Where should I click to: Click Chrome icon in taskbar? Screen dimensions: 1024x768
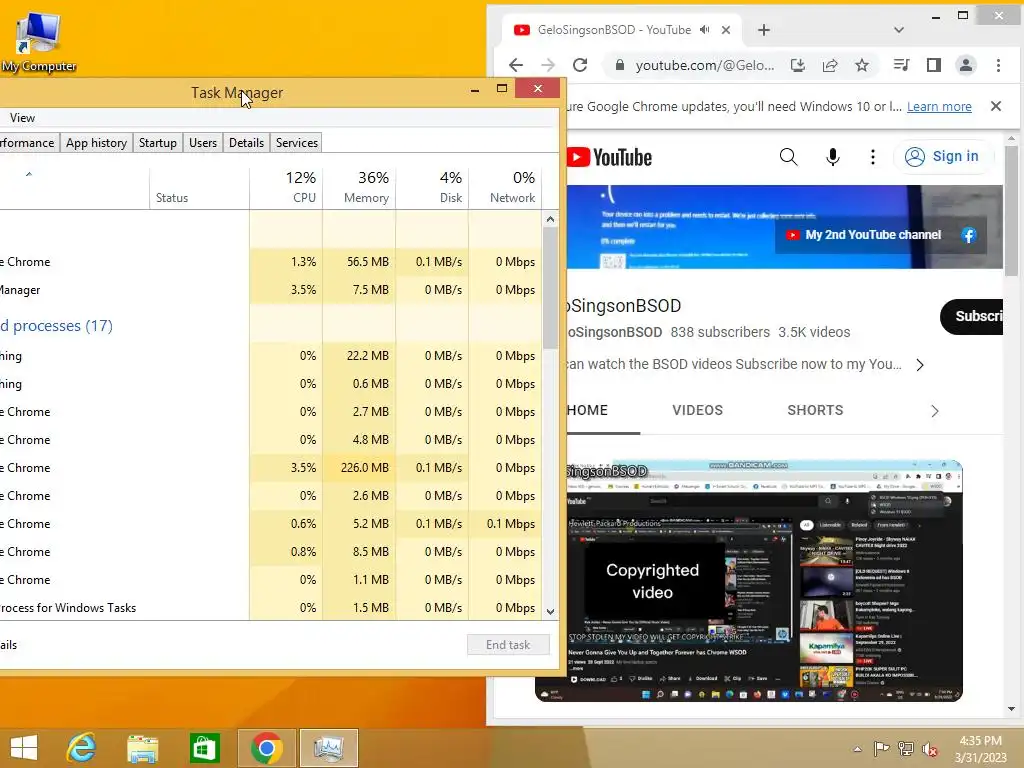pos(266,748)
